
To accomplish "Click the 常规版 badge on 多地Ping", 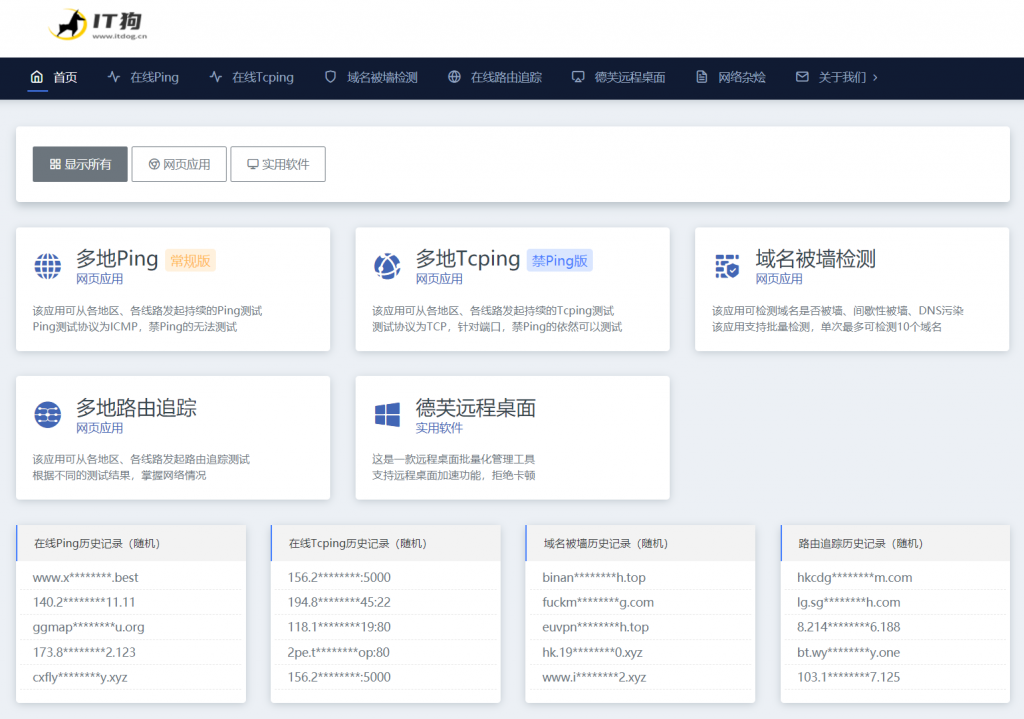I will point(190,260).
